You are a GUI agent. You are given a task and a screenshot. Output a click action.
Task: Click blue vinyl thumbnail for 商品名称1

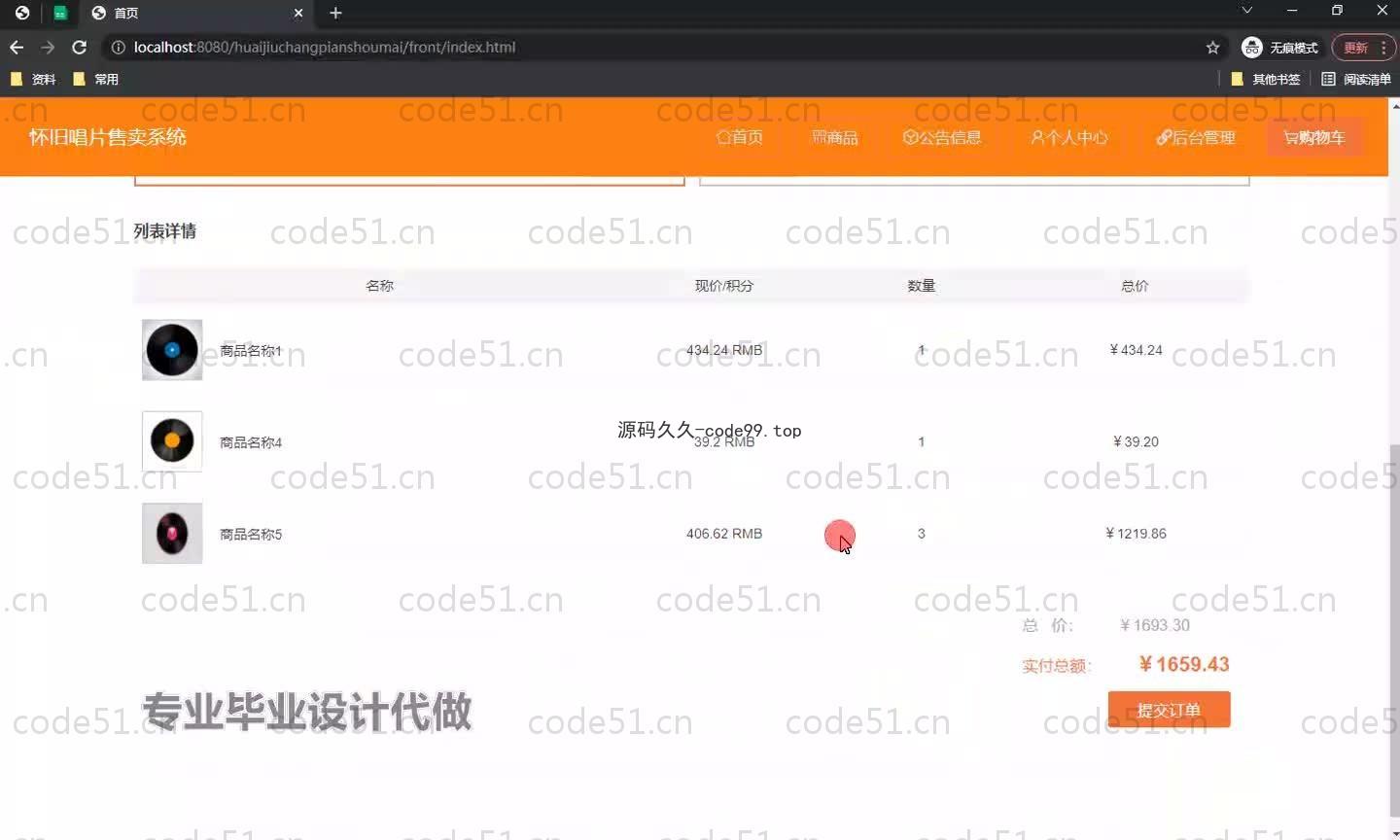[172, 350]
